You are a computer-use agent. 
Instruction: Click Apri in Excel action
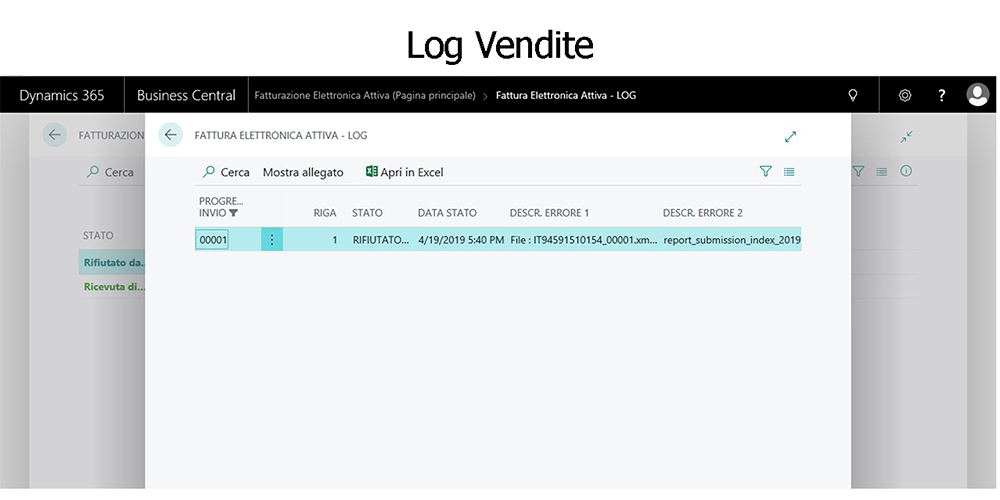click(x=404, y=172)
